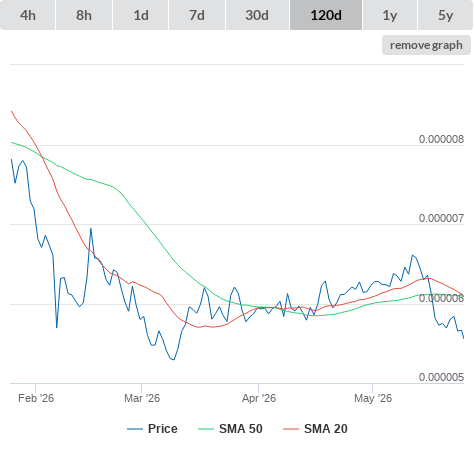Switch chart to 30d view
Image resolution: width=474 pixels, height=455 pixels.
pos(257,15)
